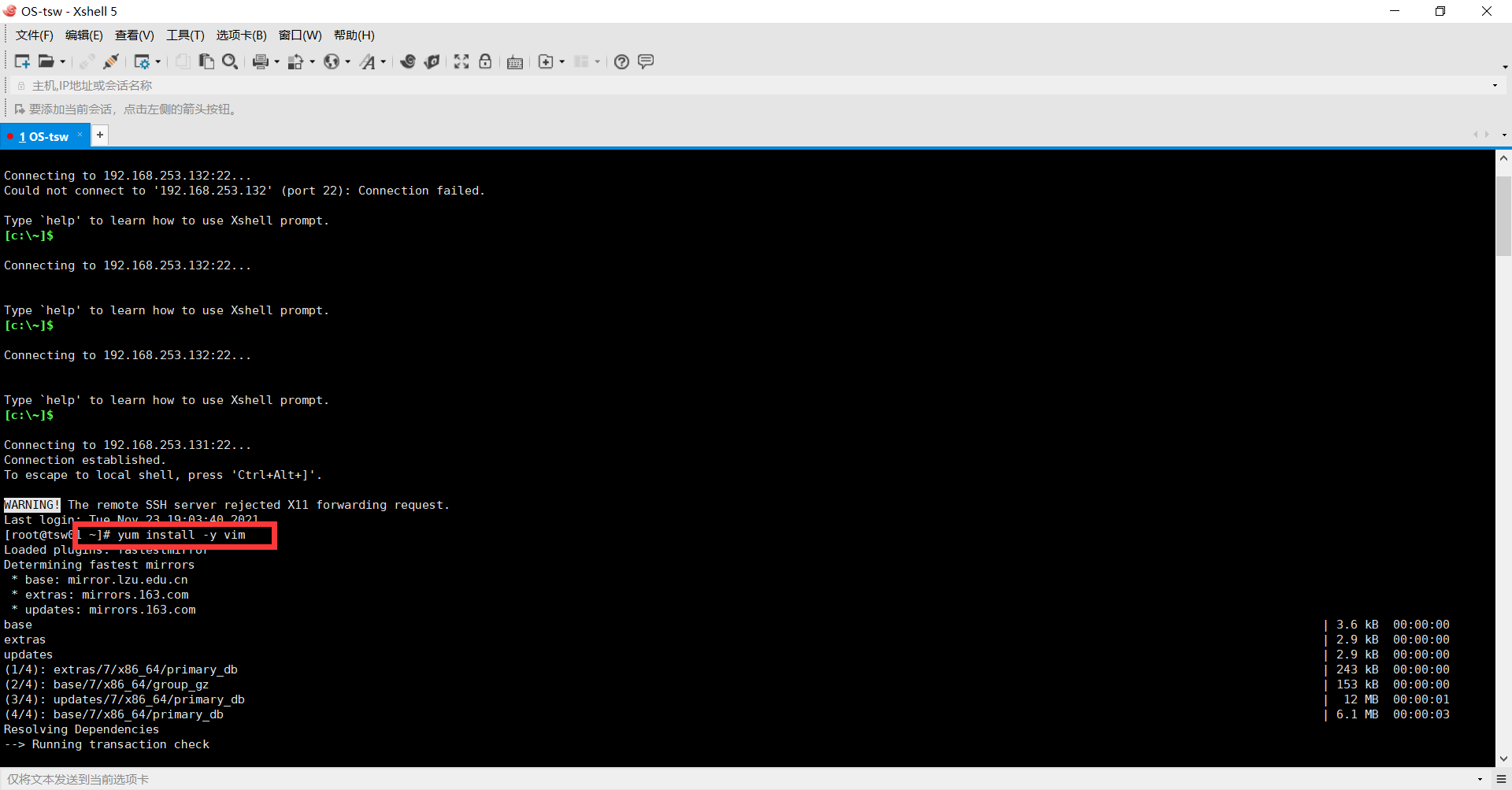Open the 编辑(E) menu
1512x790 pixels.
84,35
